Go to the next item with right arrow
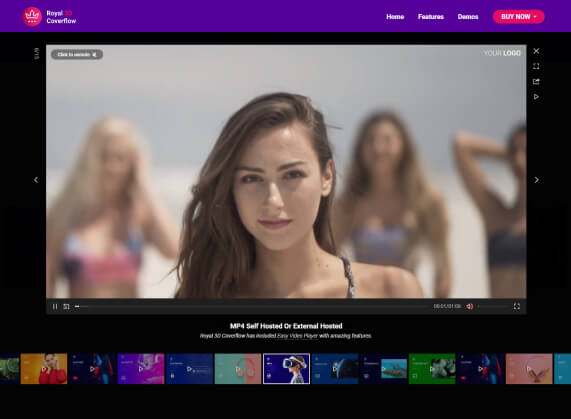This screenshot has height=419, width=571. click(536, 180)
